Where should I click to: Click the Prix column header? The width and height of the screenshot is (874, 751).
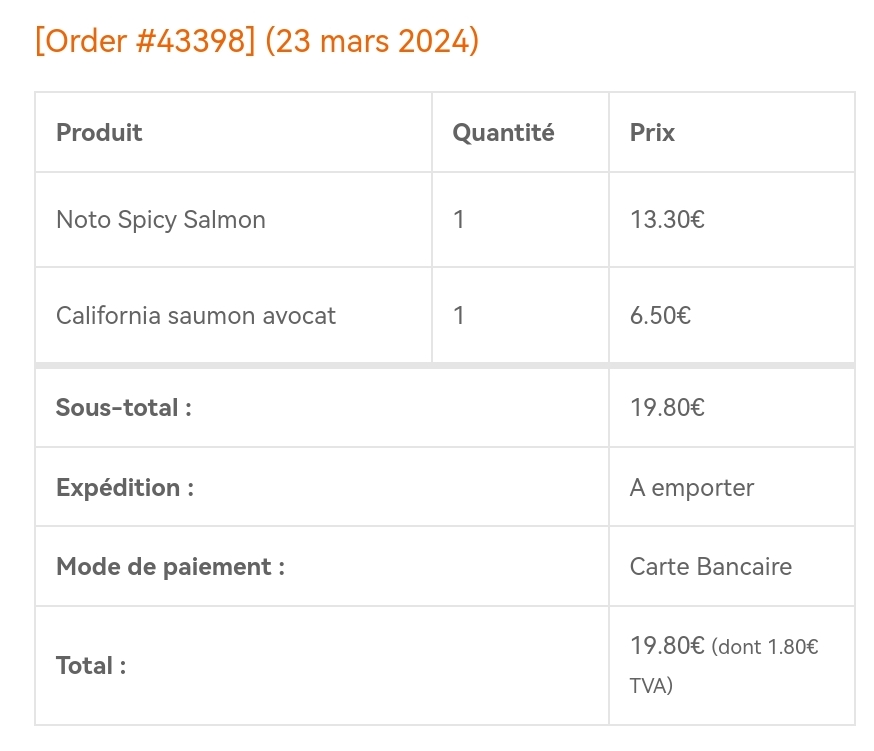pos(652,133)
